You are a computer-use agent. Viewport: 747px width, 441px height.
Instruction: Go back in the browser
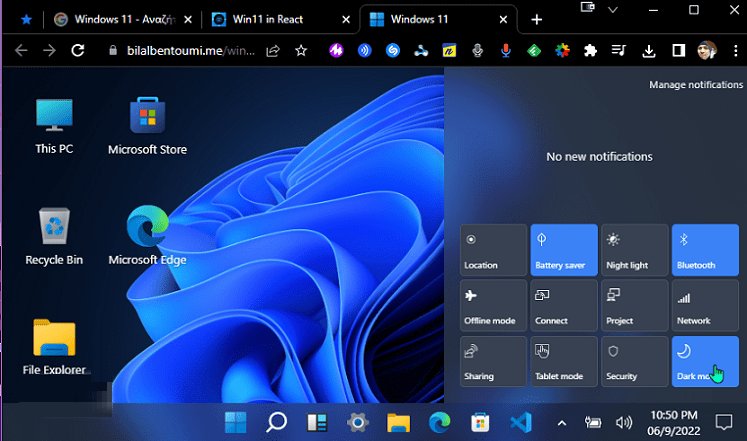point(21,50)
